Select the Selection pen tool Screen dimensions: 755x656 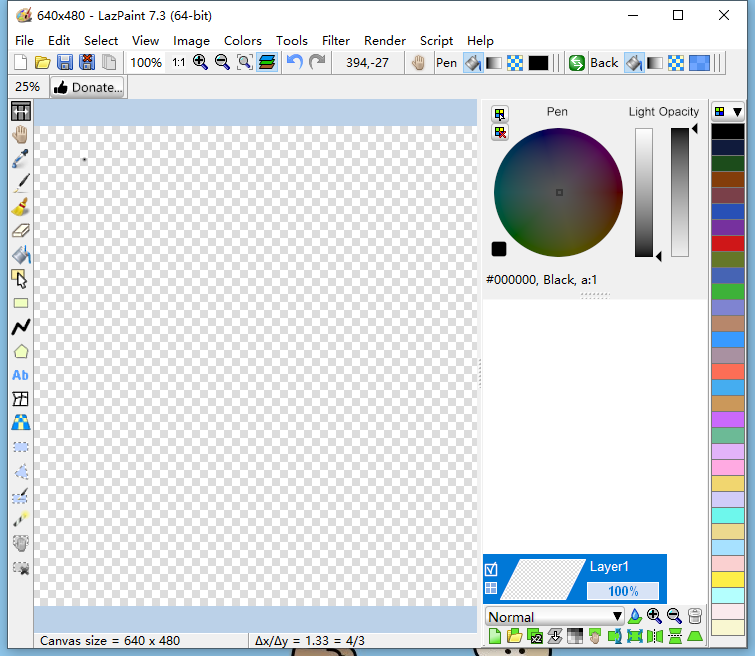coord(20,496)
